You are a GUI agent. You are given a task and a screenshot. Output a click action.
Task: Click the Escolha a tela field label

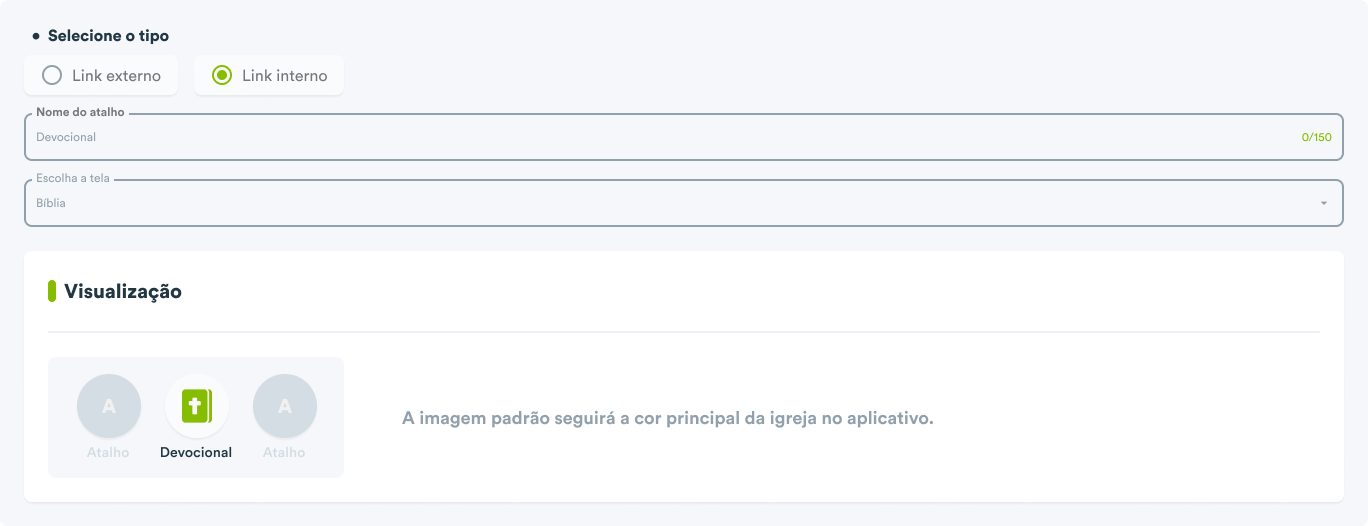73,179
